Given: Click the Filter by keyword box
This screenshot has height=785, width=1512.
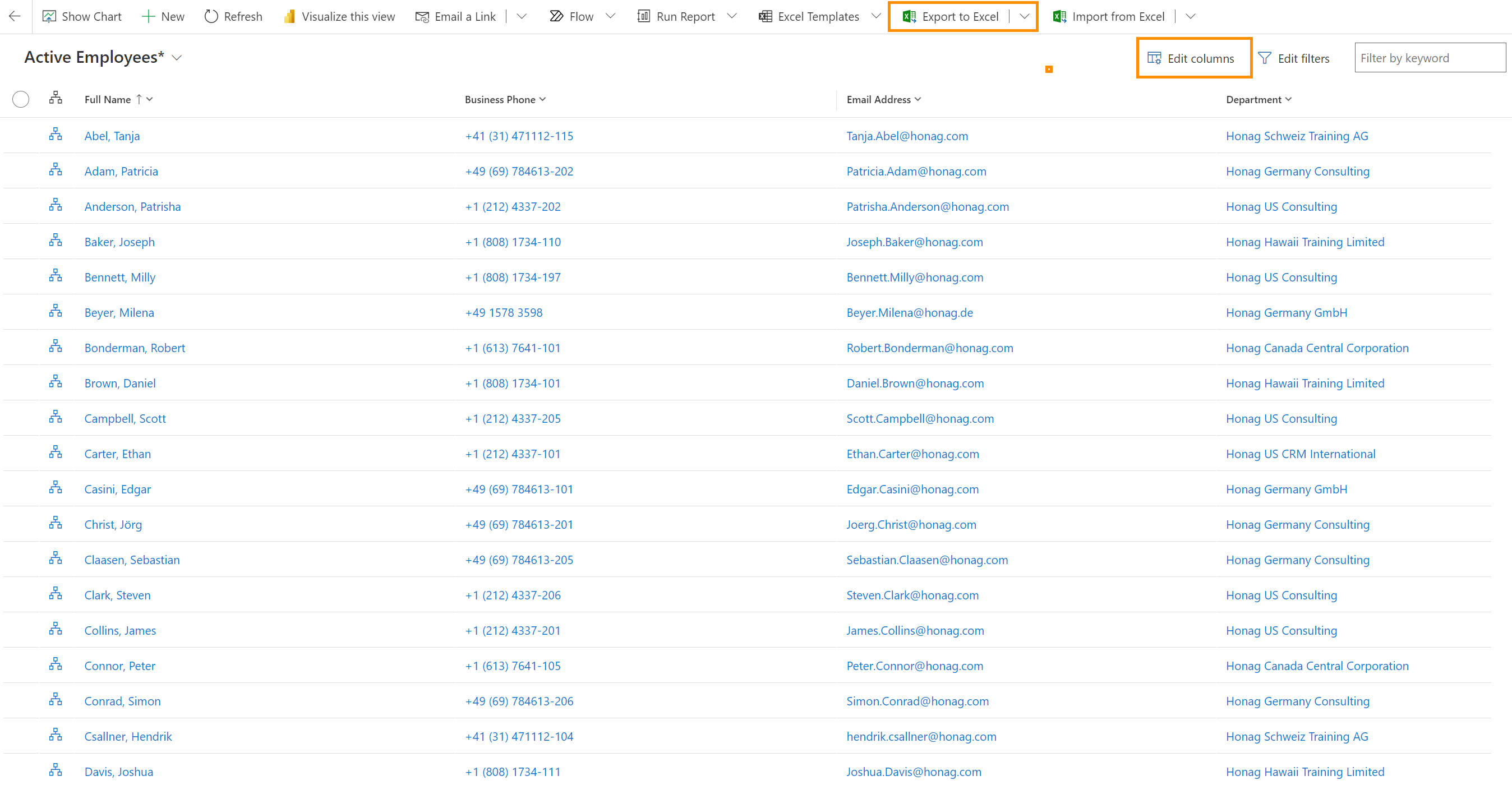Looking at the screenshot, I should point(1429,58).
